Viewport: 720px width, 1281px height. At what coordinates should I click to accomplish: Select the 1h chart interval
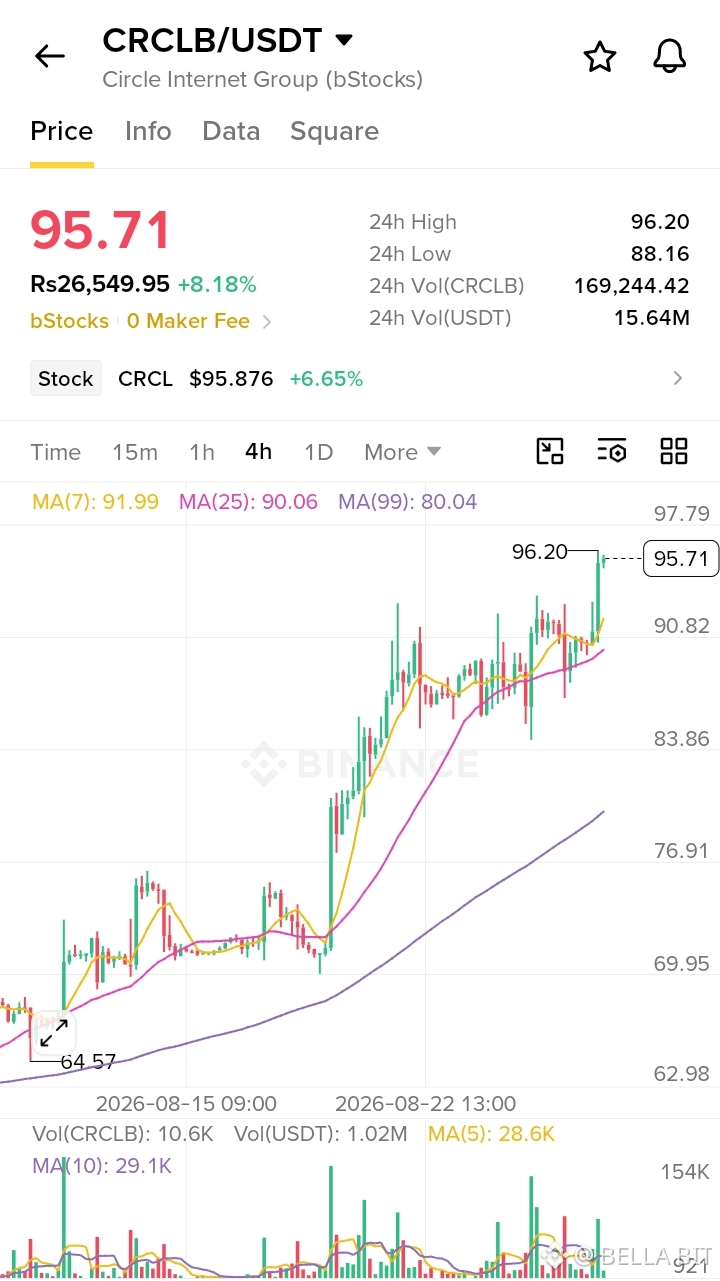(x=202, y=452)
